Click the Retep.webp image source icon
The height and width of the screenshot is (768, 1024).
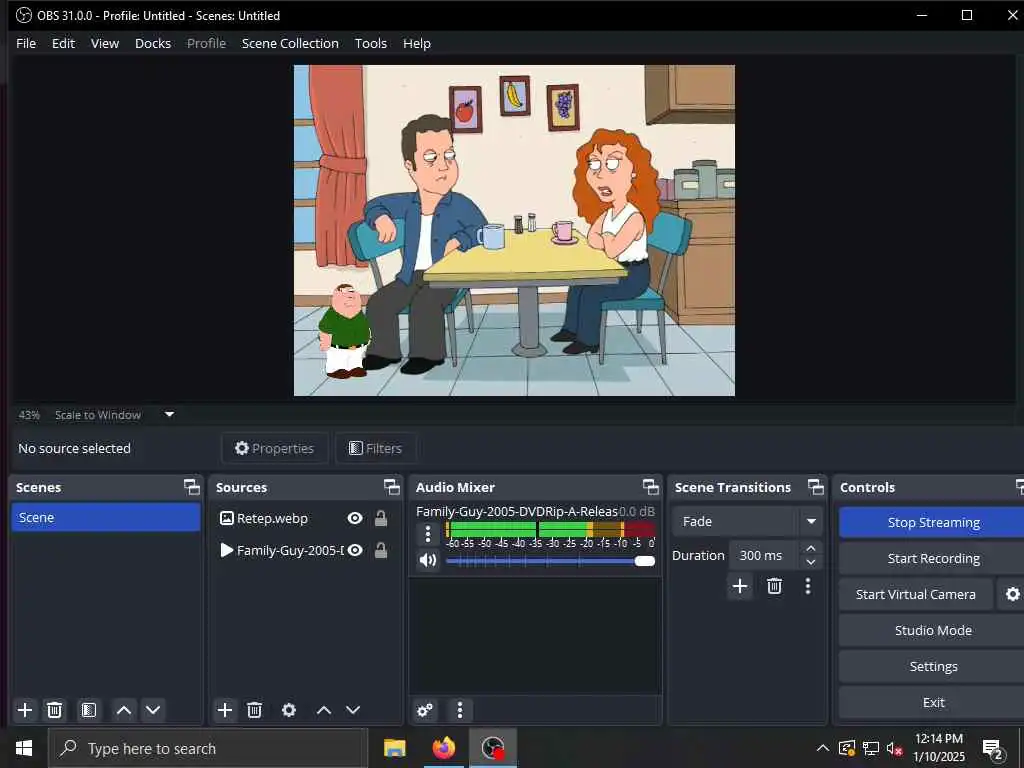tap(227, 519)
